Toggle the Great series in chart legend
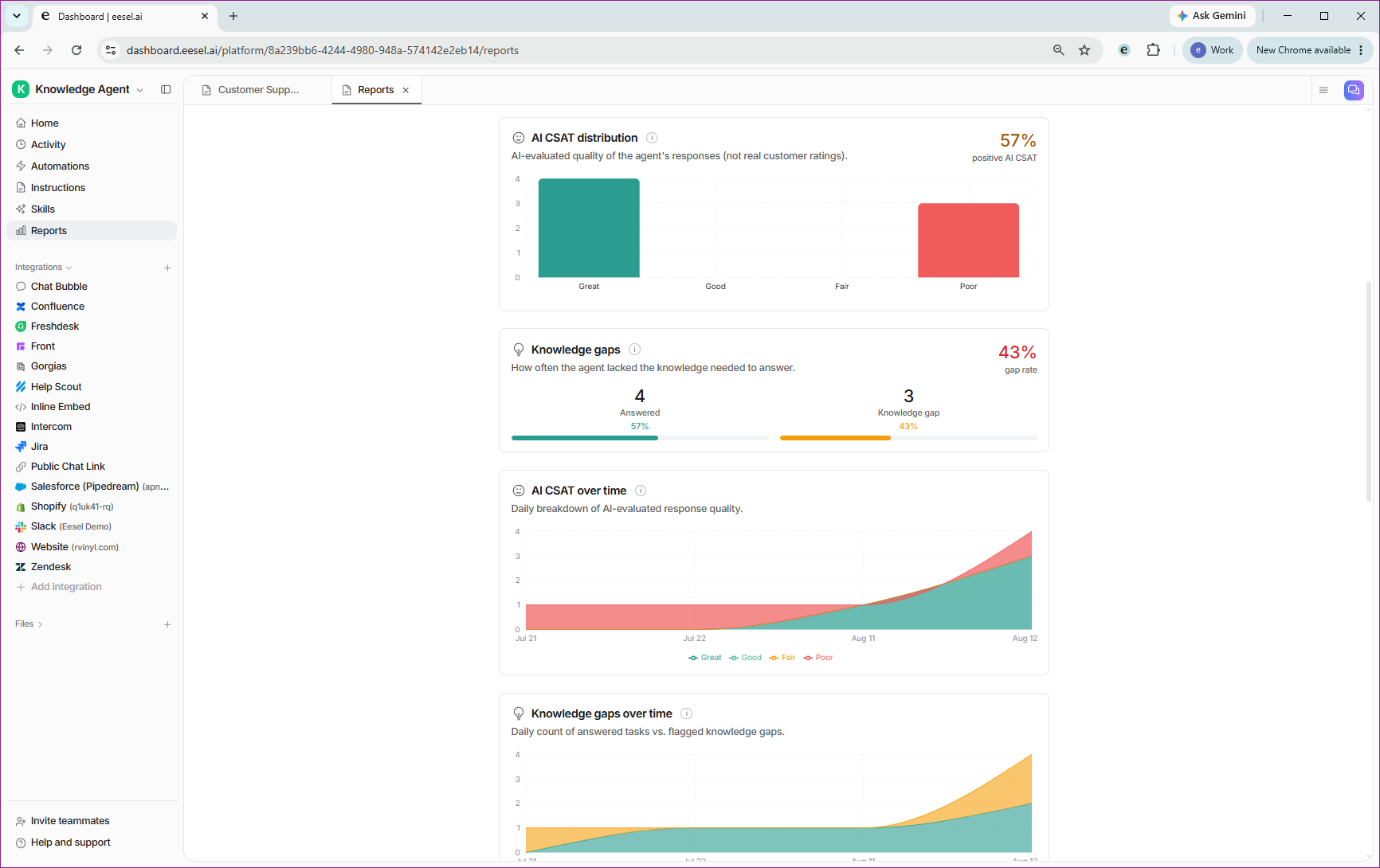1380x868 pixels. (x=705, y=658)
